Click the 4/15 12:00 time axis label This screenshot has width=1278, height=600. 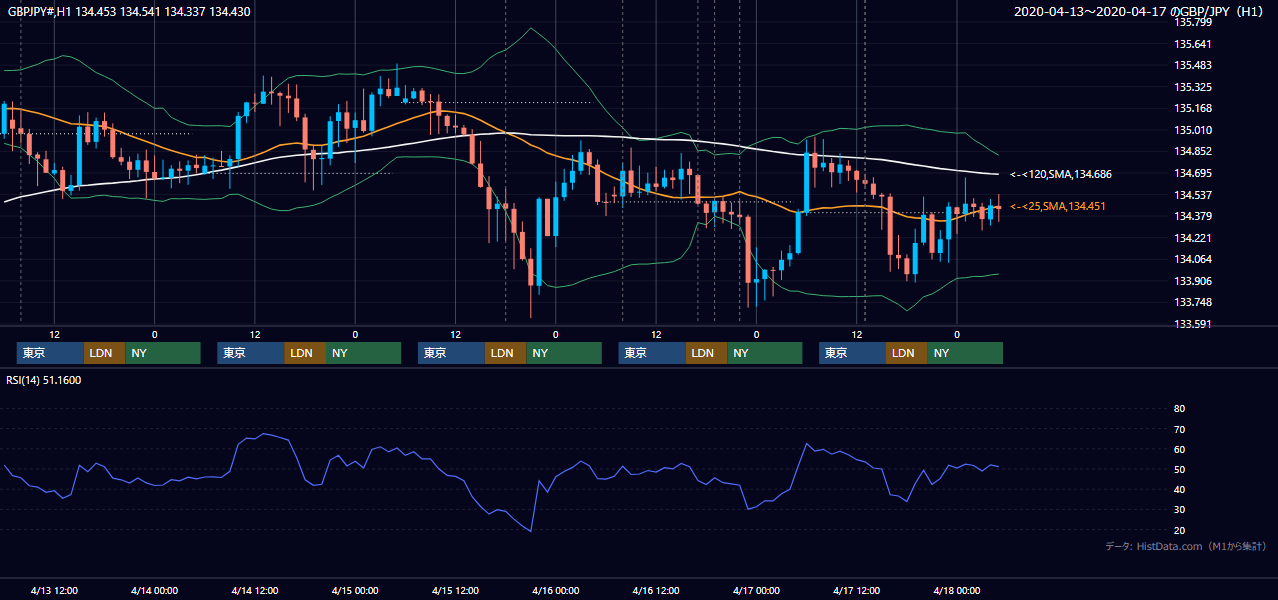(455, 590)
